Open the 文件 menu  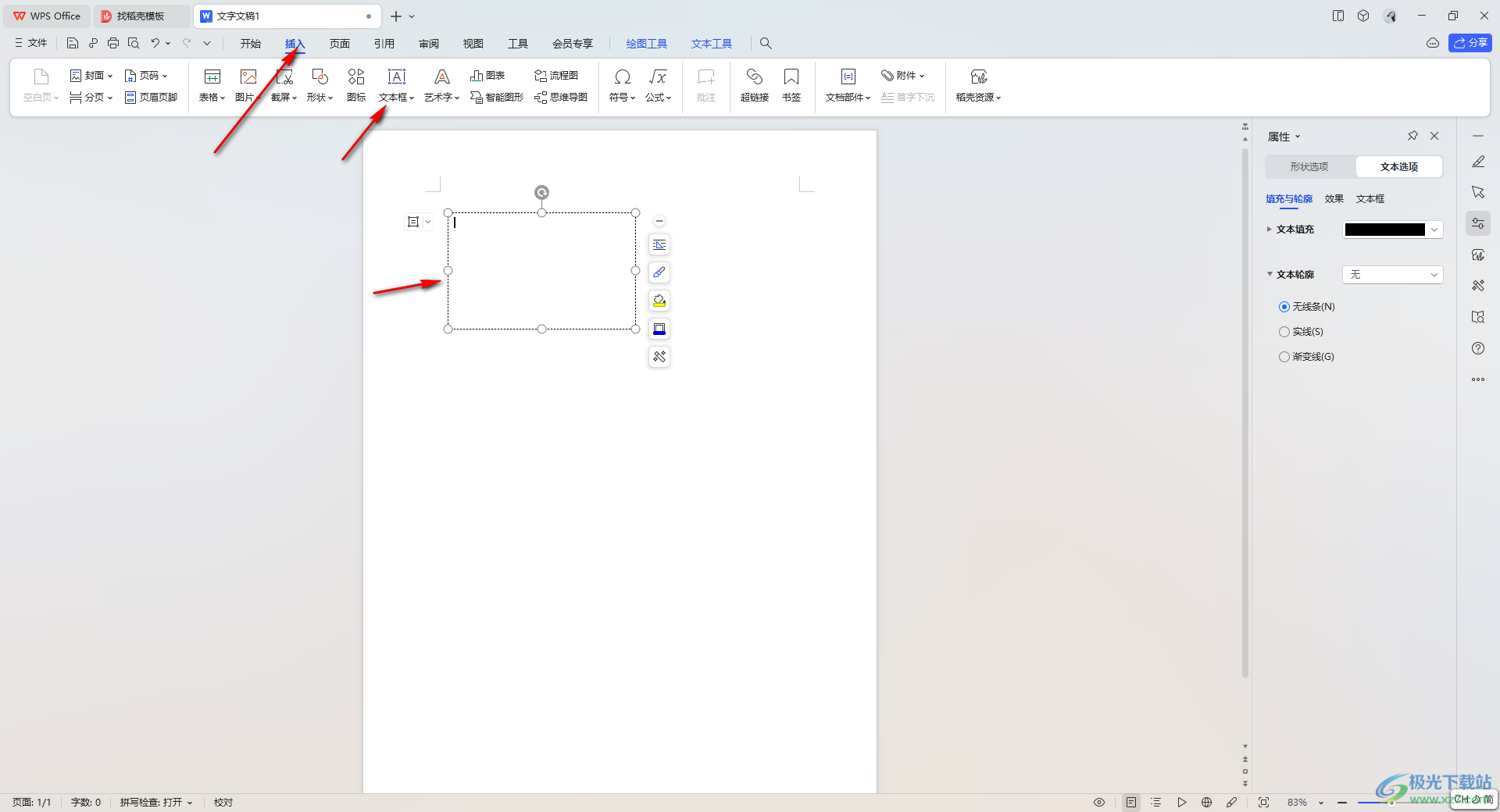31,43
